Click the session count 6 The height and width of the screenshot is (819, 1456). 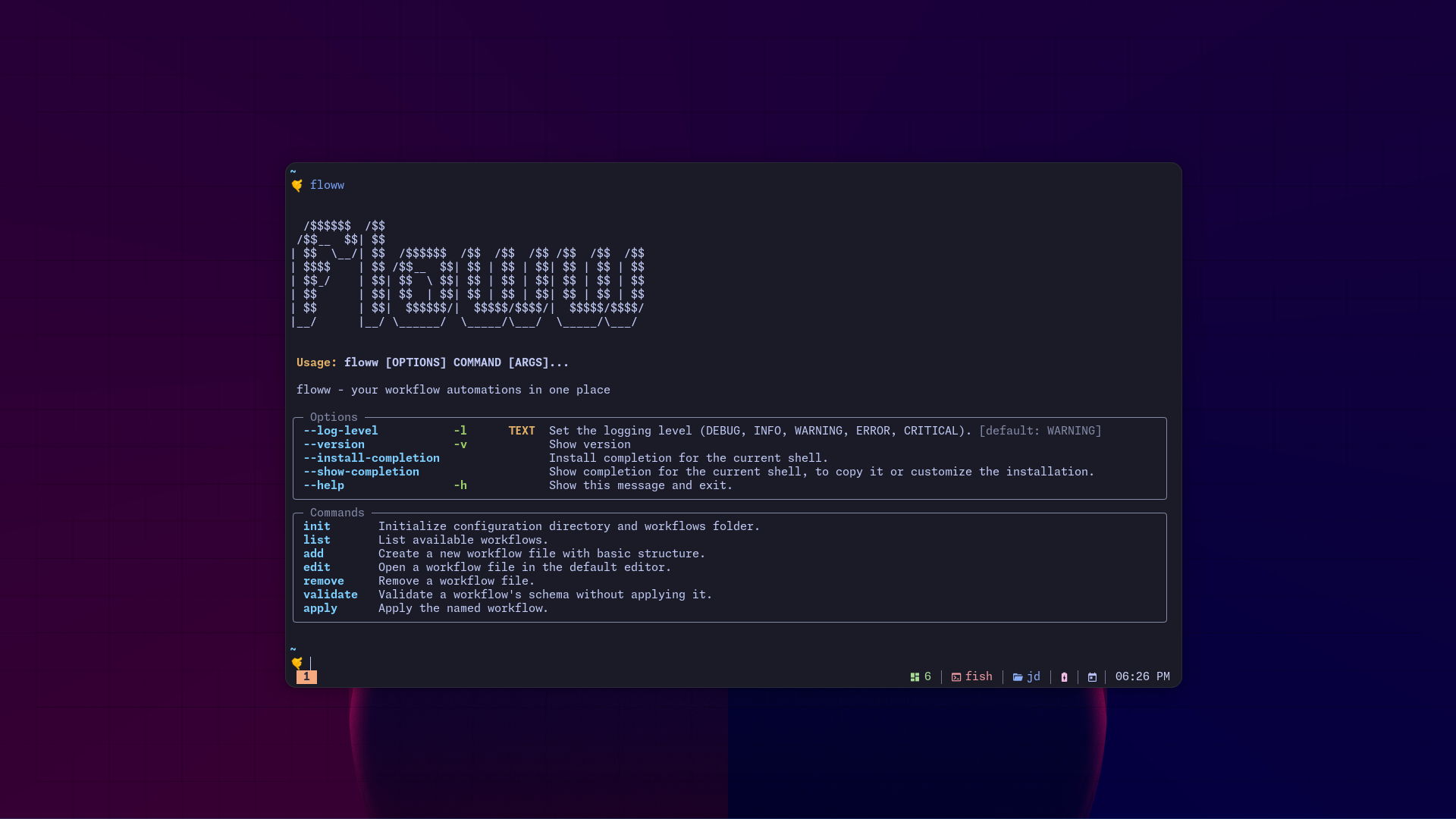927,676
